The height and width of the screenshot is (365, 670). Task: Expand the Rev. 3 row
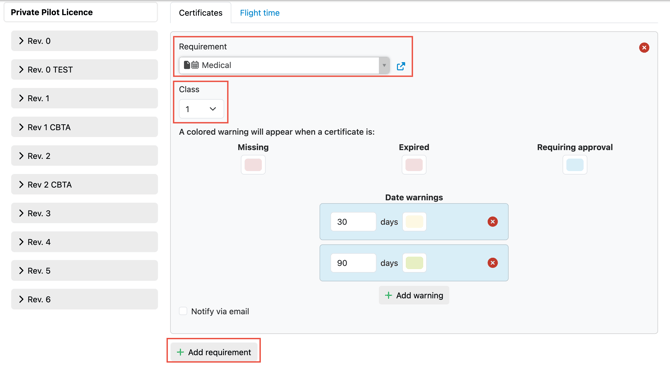pyautogui.click(x=84, y=213)
